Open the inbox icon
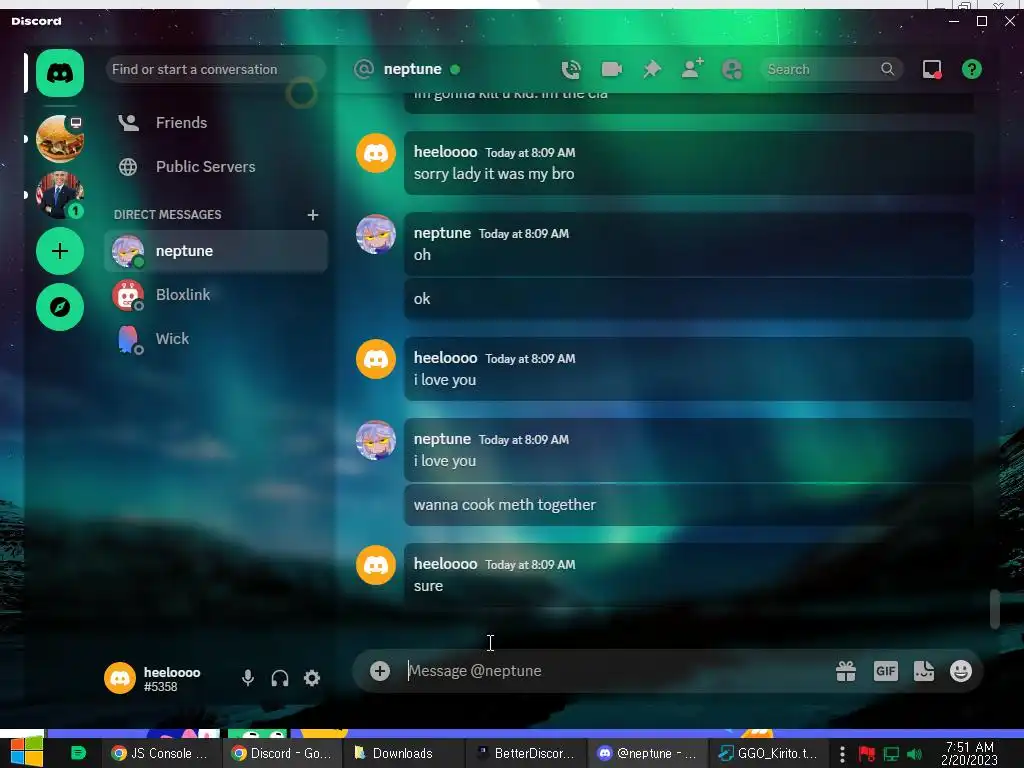 (932, 69)
